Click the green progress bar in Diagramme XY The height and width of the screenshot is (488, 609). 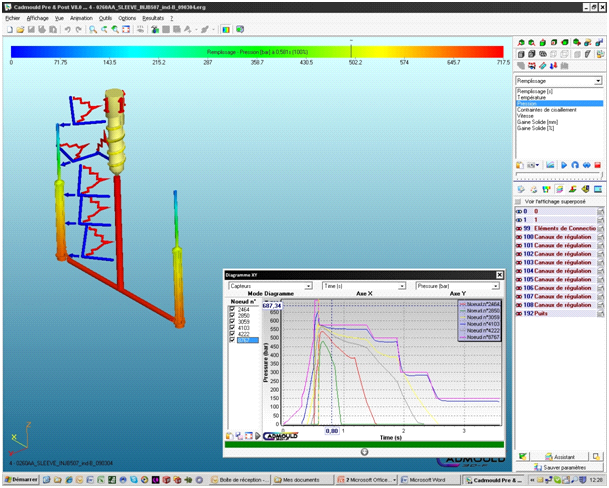click(364, 444)
